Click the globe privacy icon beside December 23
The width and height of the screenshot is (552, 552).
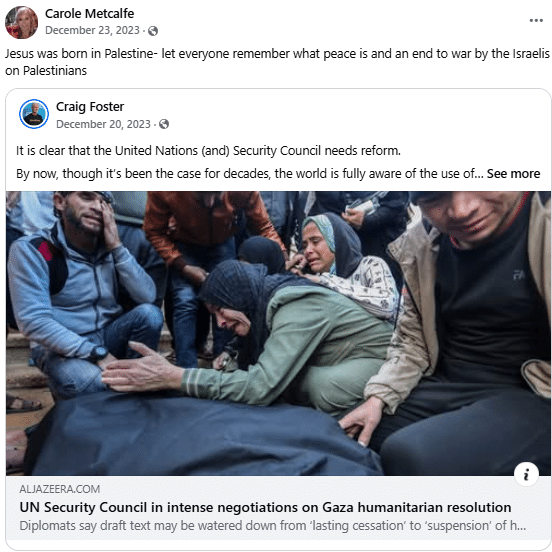153,31
